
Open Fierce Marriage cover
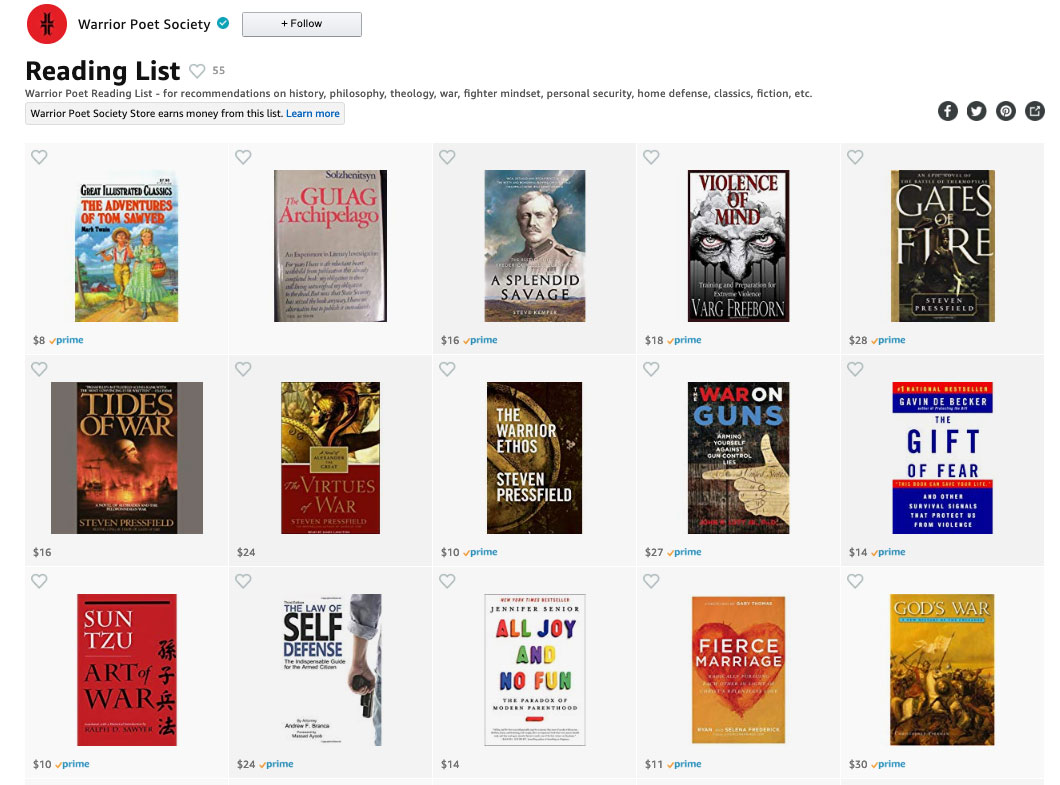point(738,670)
